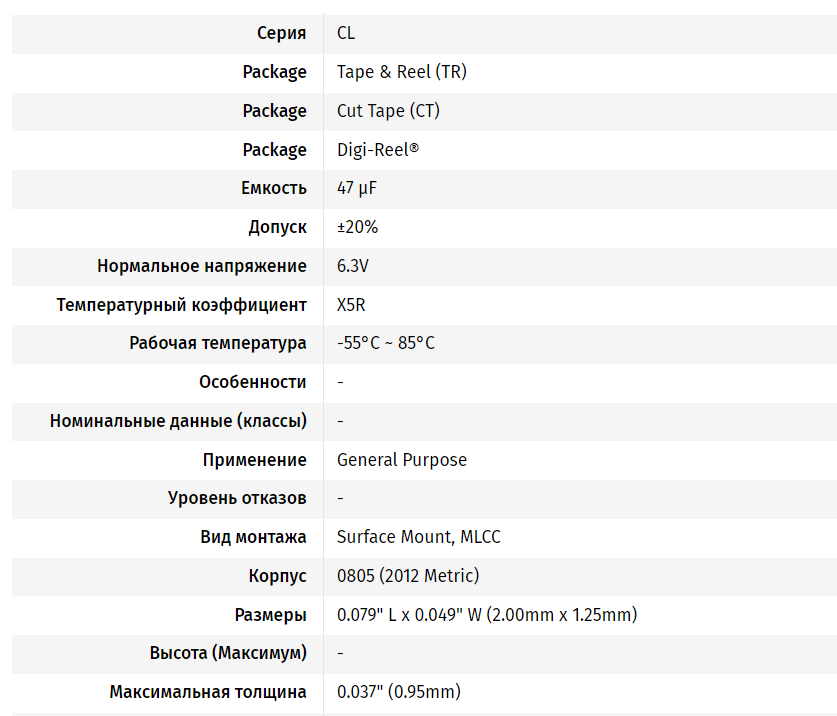
Task: Click the "Температурный коэффициент" label
Action: [x=182, y=305]
